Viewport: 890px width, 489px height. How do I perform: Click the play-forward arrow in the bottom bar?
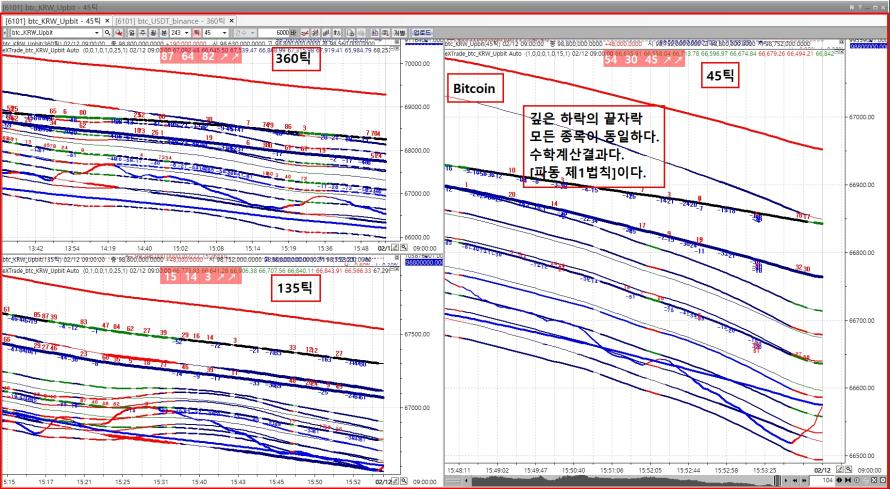click(786, 480)
